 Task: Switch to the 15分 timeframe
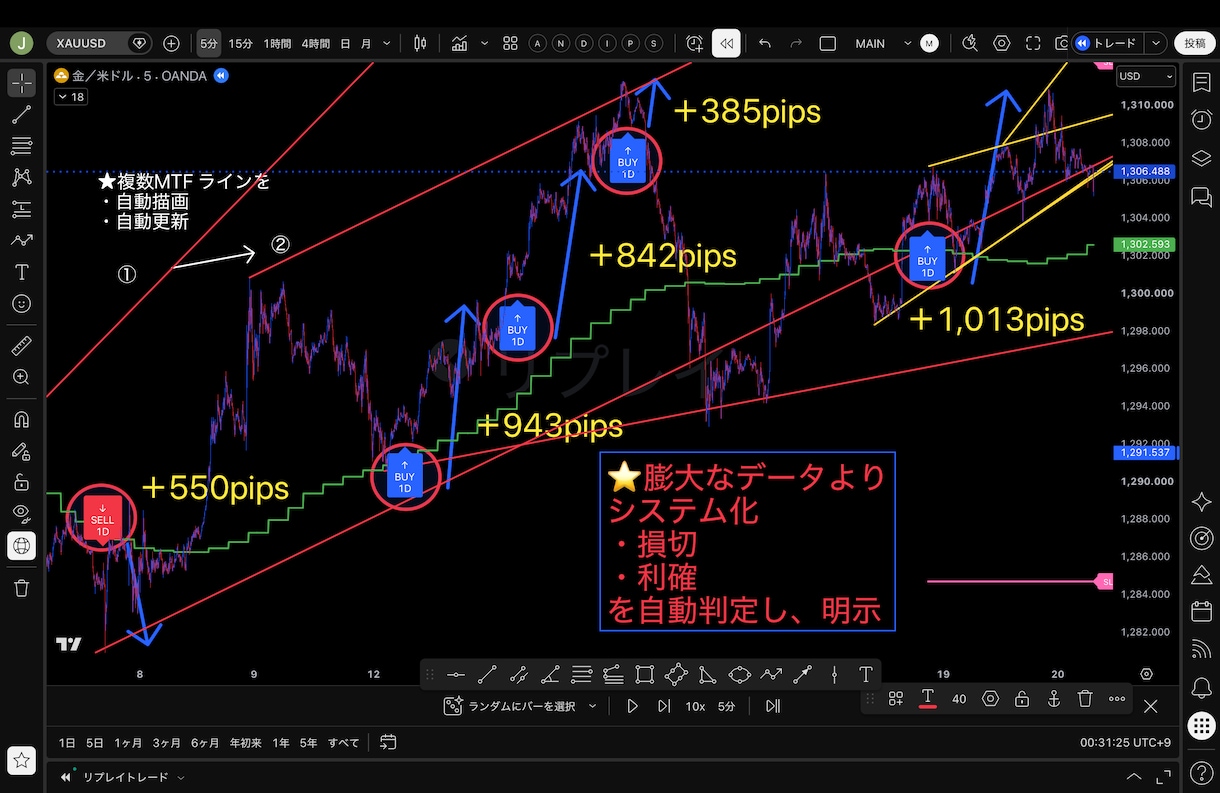(x=240, y=43)
